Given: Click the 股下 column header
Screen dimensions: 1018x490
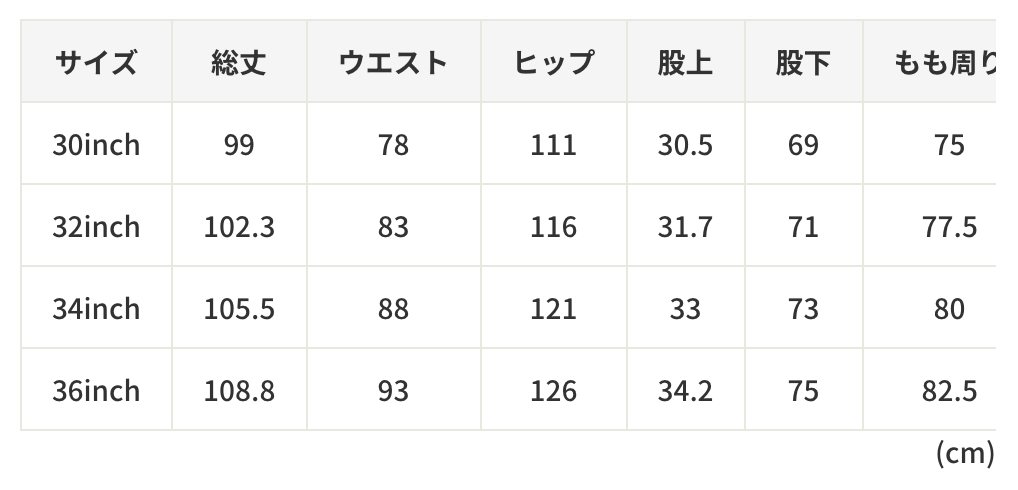Looking at the screenshot, I should pyautogui.click(x=803, y=63).
